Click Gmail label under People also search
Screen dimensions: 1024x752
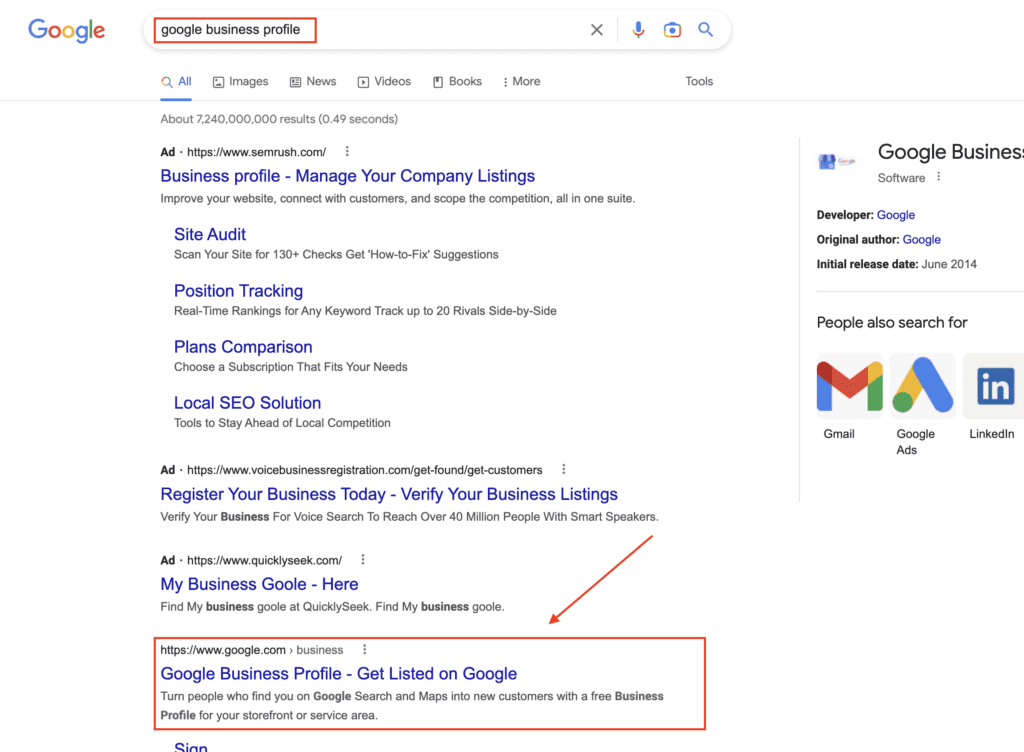click(839, 434)
